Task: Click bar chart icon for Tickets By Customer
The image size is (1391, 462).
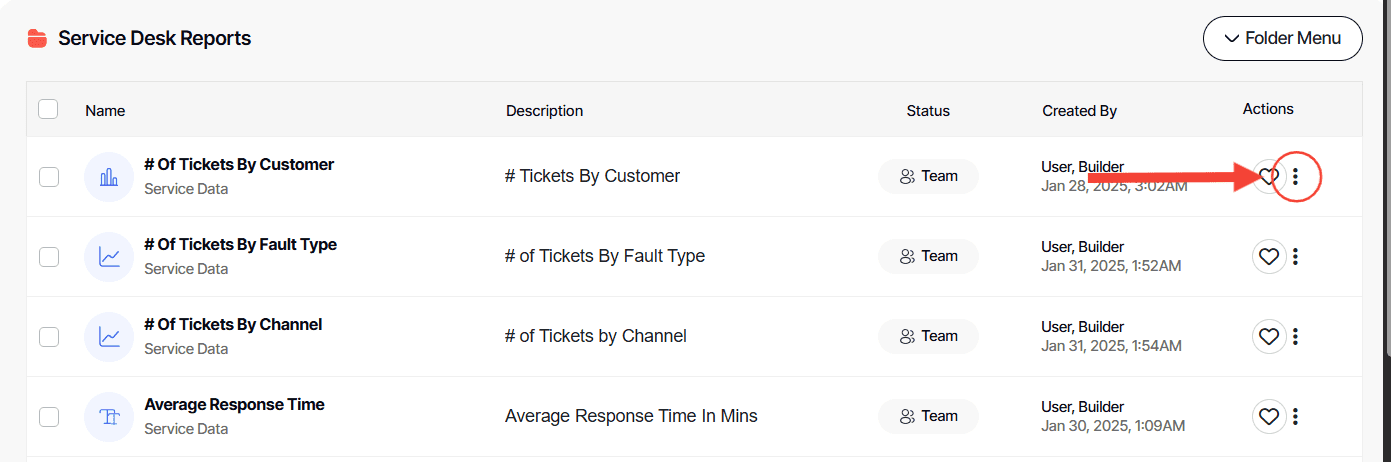Action: [x=109, y=177]
